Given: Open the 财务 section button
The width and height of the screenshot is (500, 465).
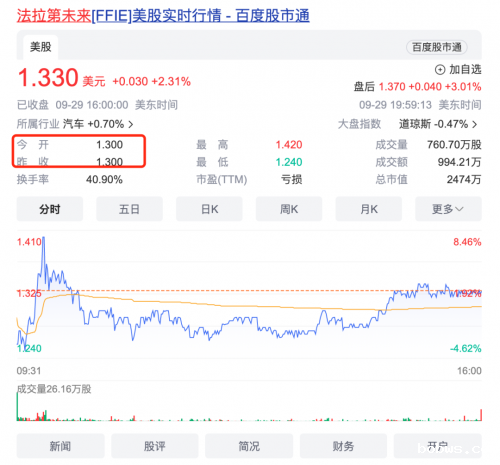Looking at the screenshot, I should (x=343, y=446).
